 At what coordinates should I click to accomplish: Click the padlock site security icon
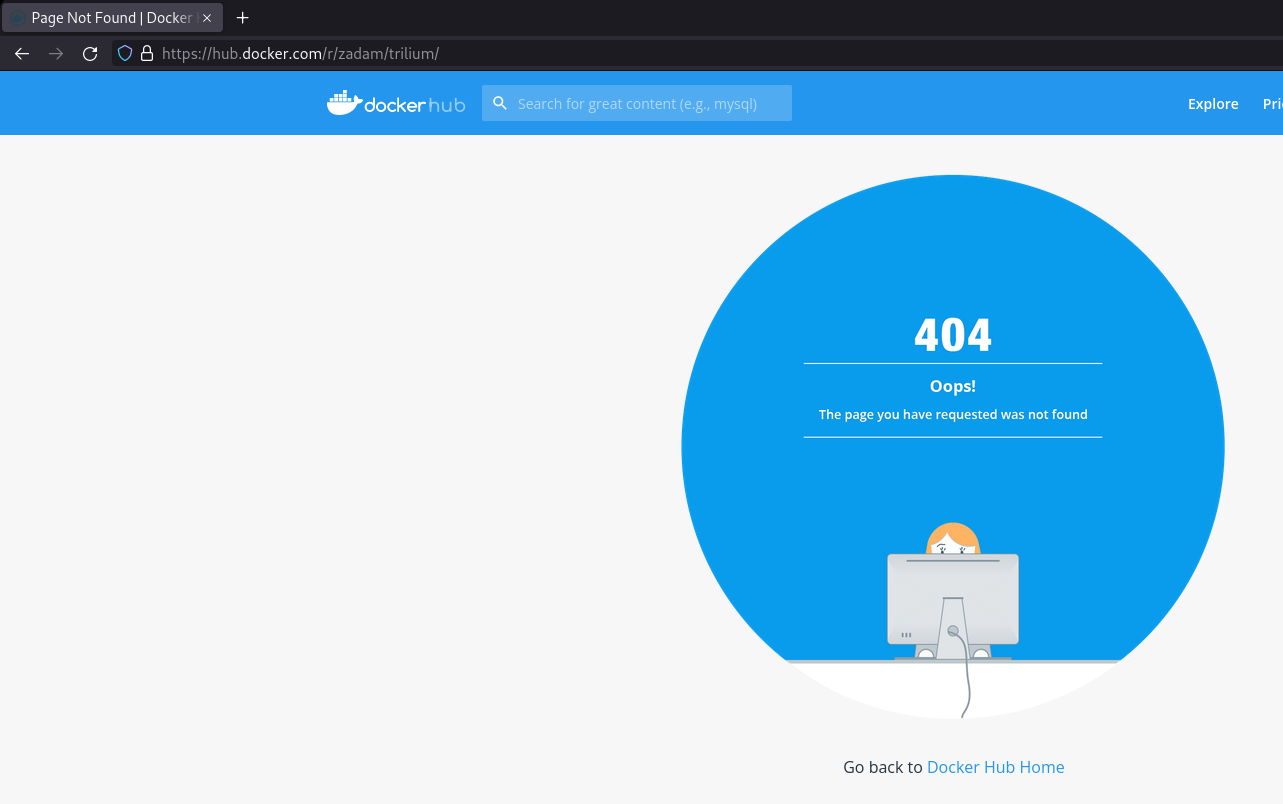pyautogui.click(x=146, y=53)
